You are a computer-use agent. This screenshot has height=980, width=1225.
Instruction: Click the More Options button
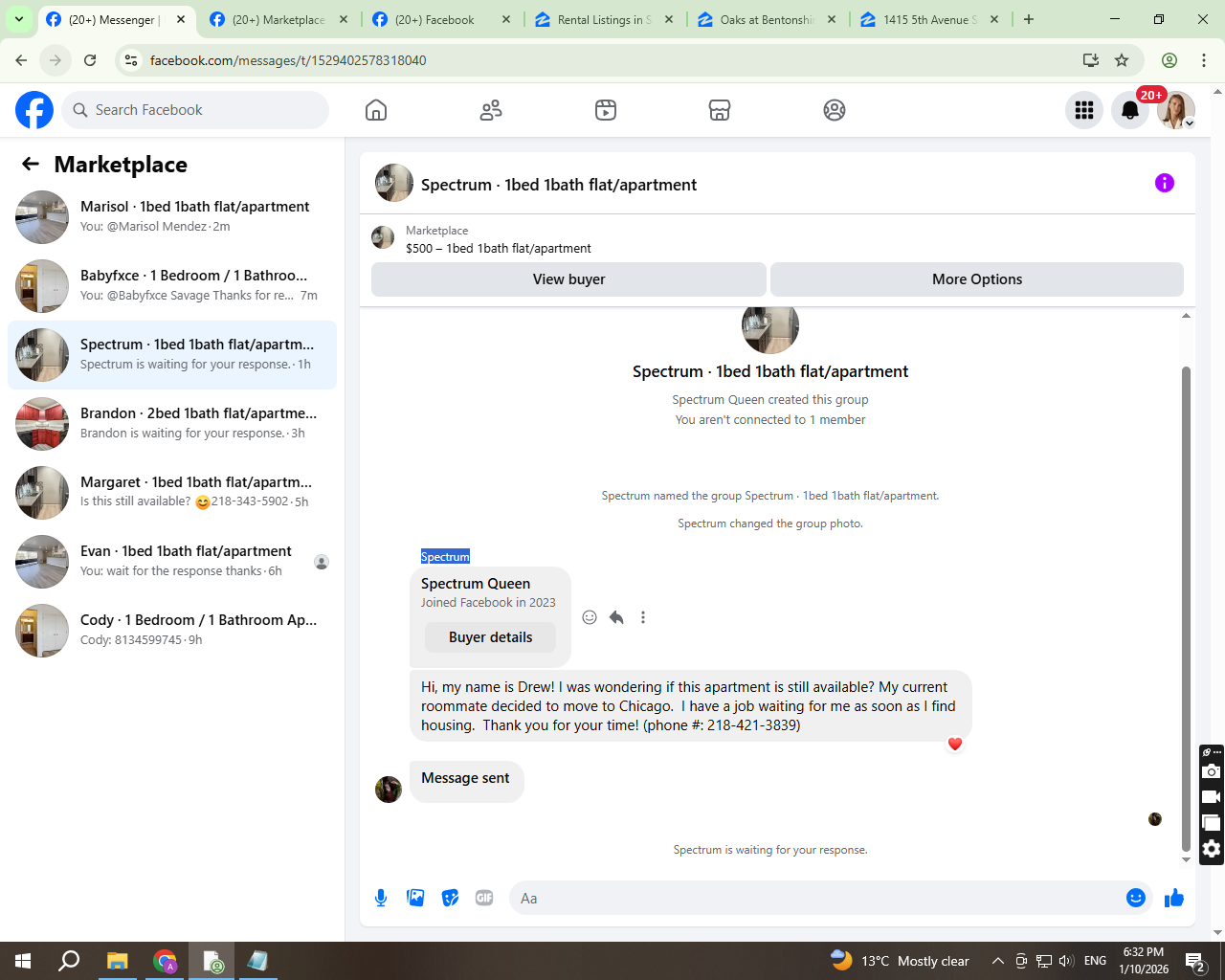977,279
